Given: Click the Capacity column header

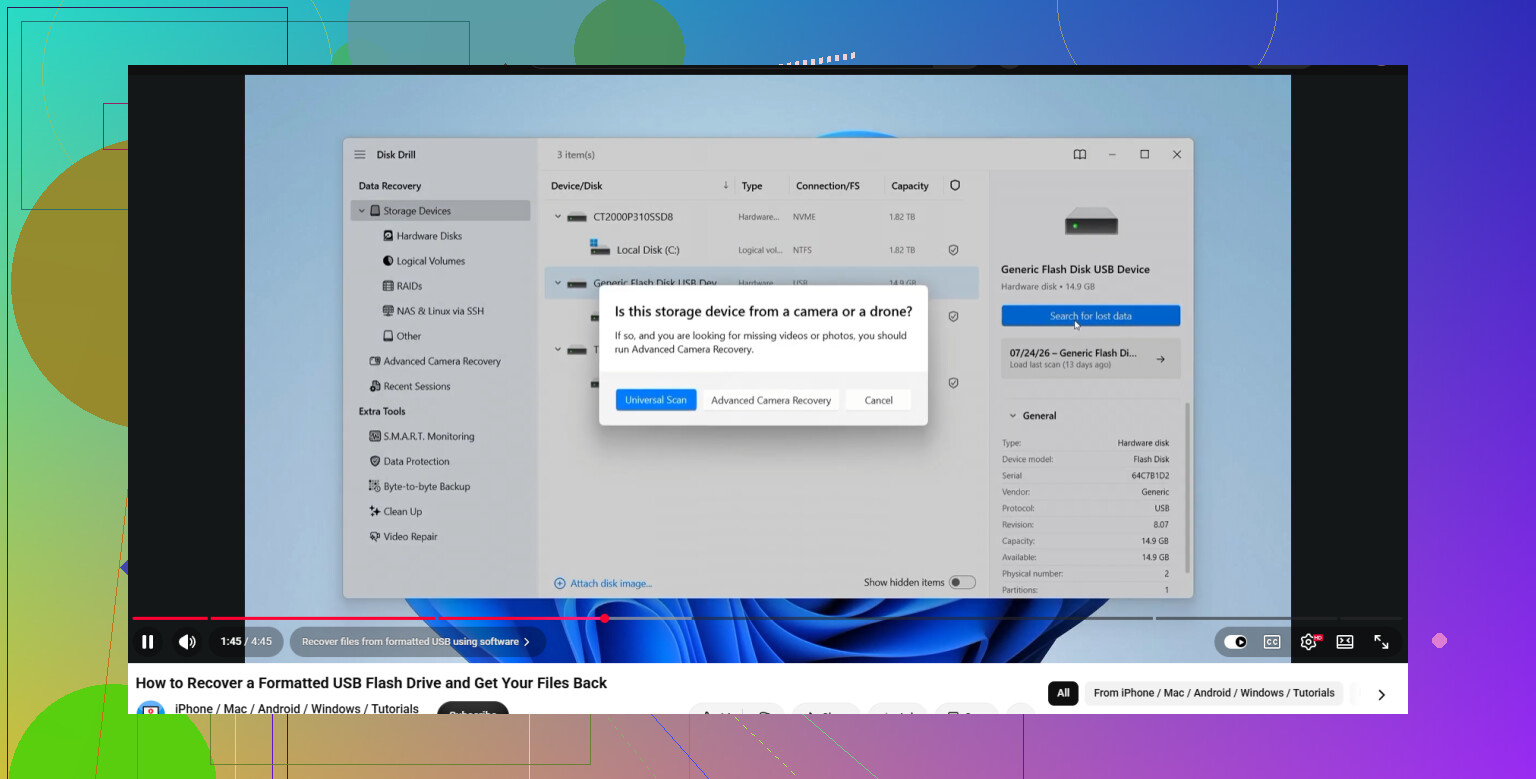Looking at the screenshot, I should [910, 186].
